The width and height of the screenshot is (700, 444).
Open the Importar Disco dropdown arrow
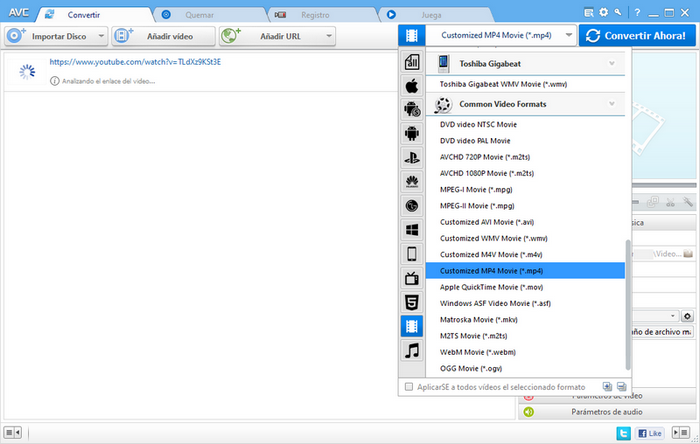coord(101,36)
